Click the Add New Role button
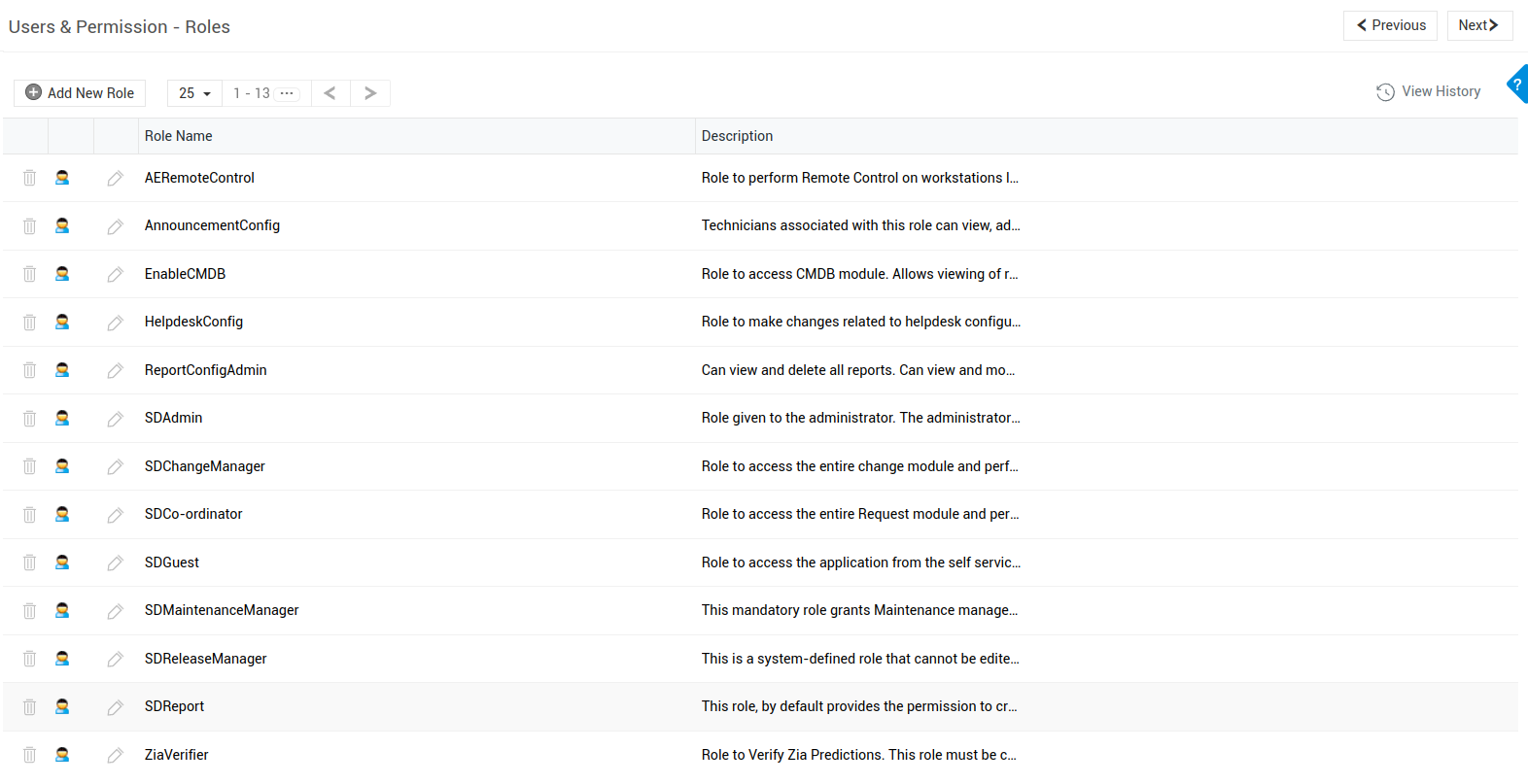 point(80,93)
